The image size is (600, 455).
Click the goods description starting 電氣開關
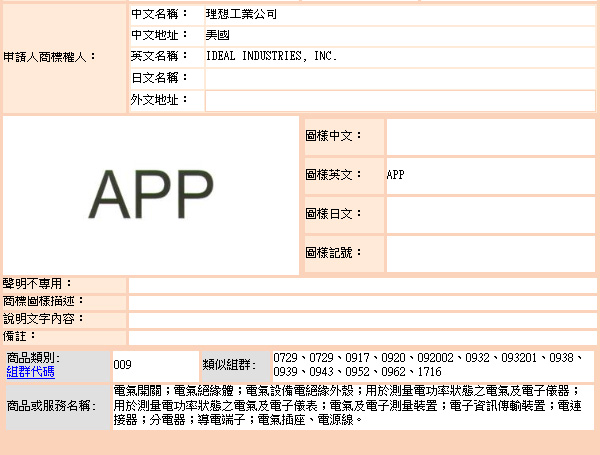click(347, 405)
